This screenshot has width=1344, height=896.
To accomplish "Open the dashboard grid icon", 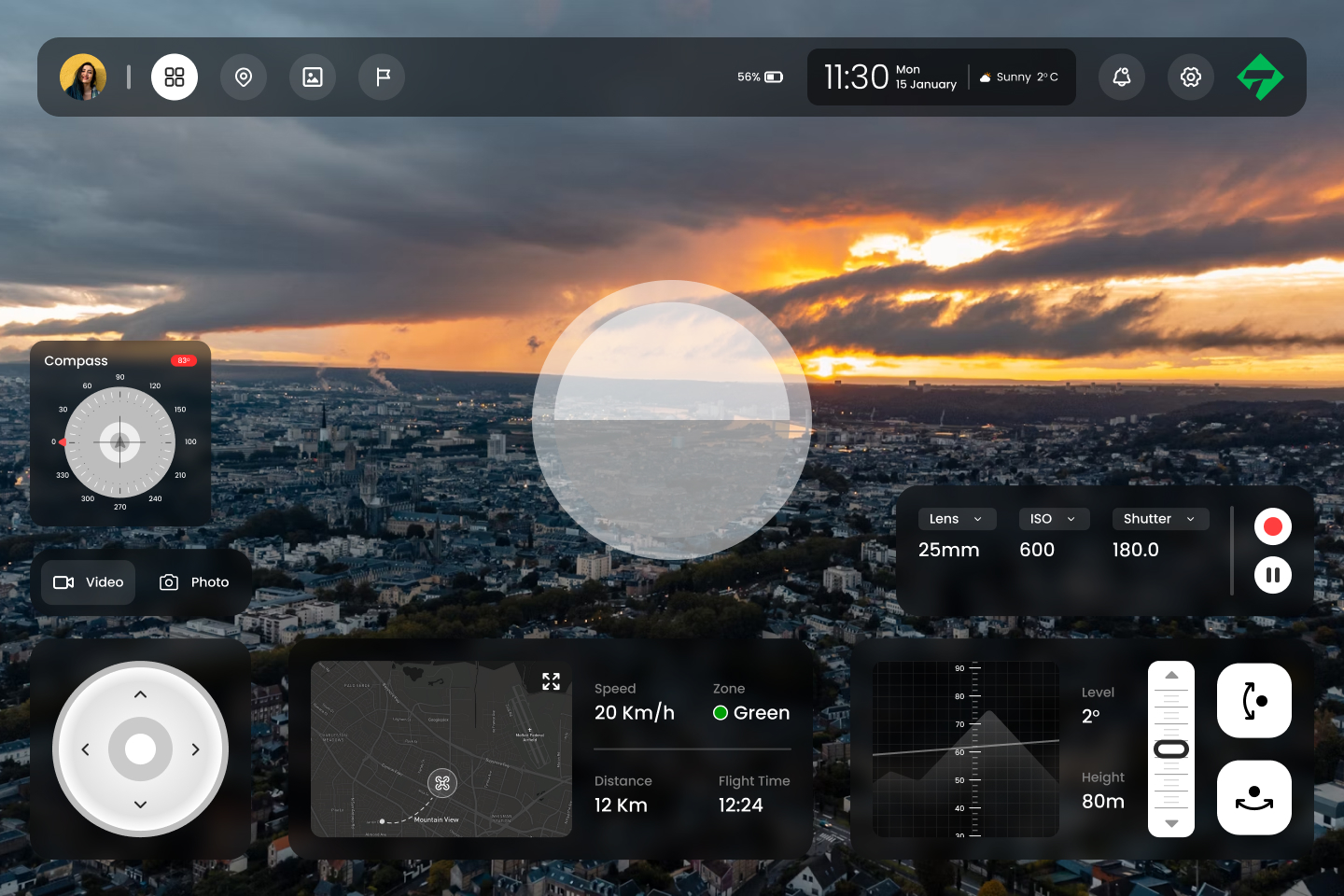I will tap(175, 77).
